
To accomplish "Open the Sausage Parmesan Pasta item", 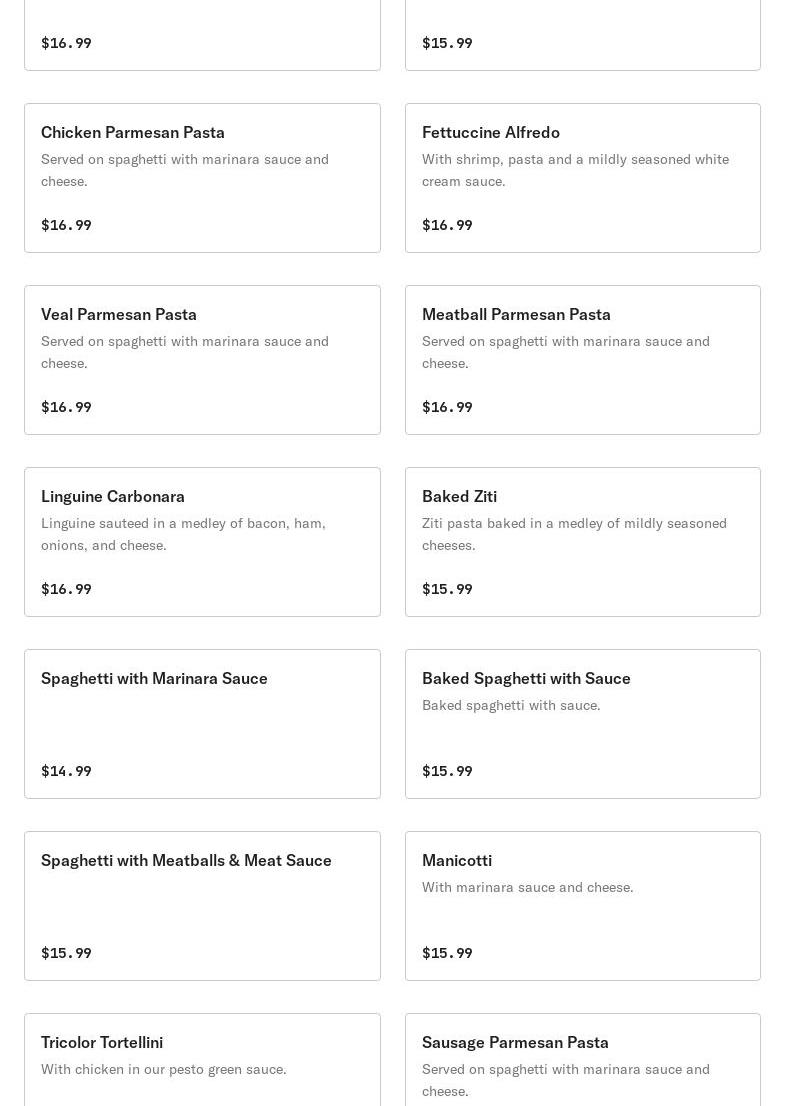I will pyautogui.click(x=515, y=1042).
